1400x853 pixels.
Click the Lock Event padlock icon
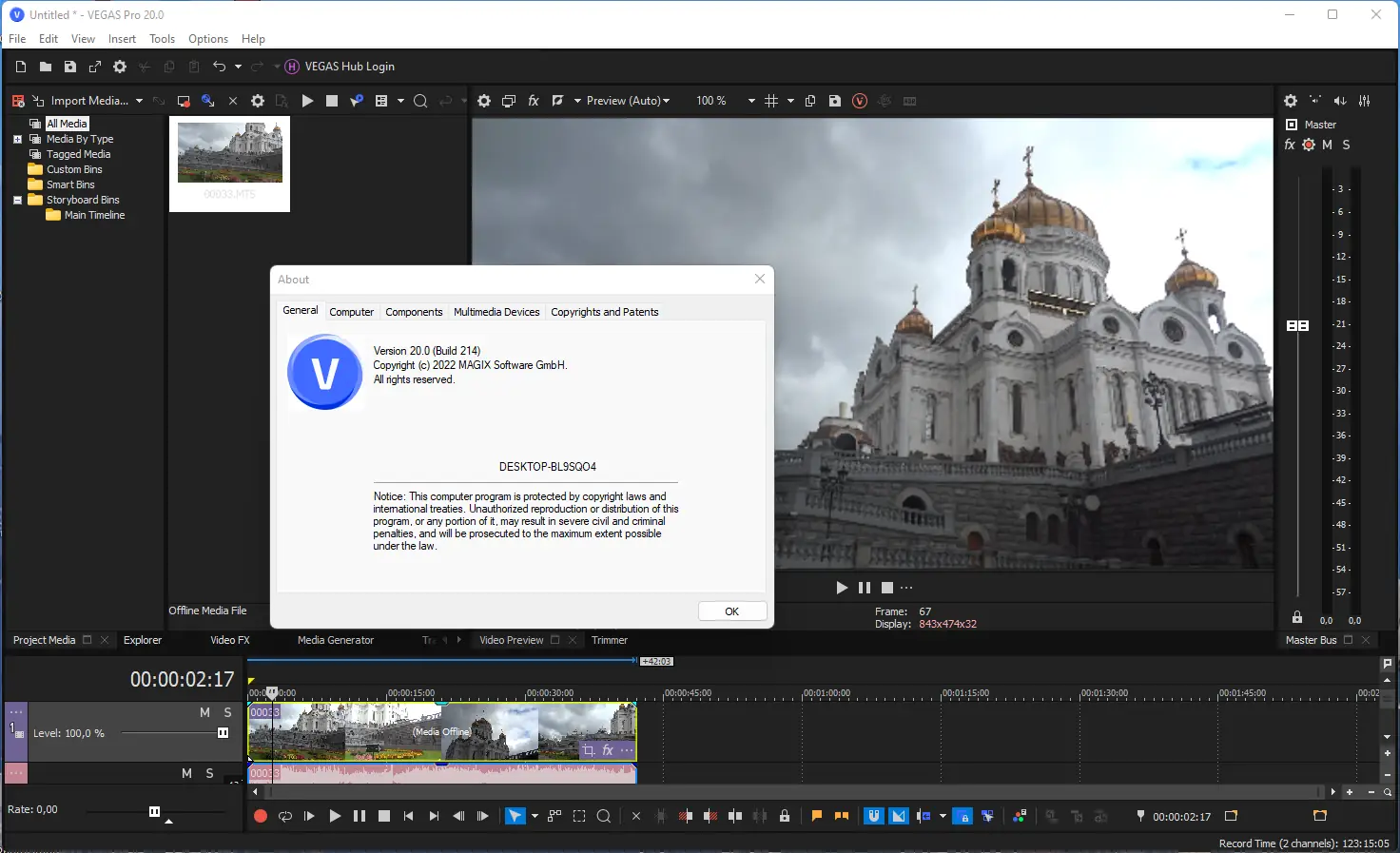click(785, 816)
